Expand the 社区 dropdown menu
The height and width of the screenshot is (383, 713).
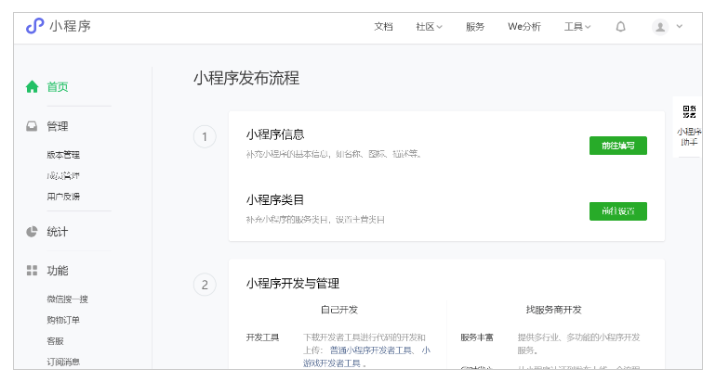(x=429, y=27)
